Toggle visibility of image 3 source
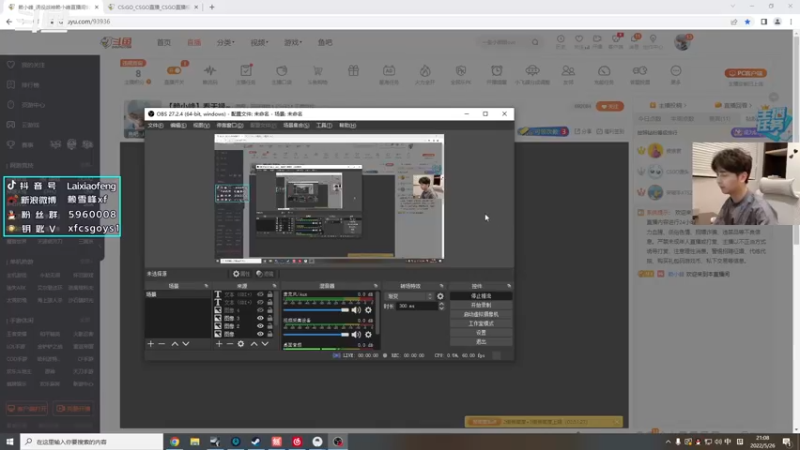 click(260, 318)
